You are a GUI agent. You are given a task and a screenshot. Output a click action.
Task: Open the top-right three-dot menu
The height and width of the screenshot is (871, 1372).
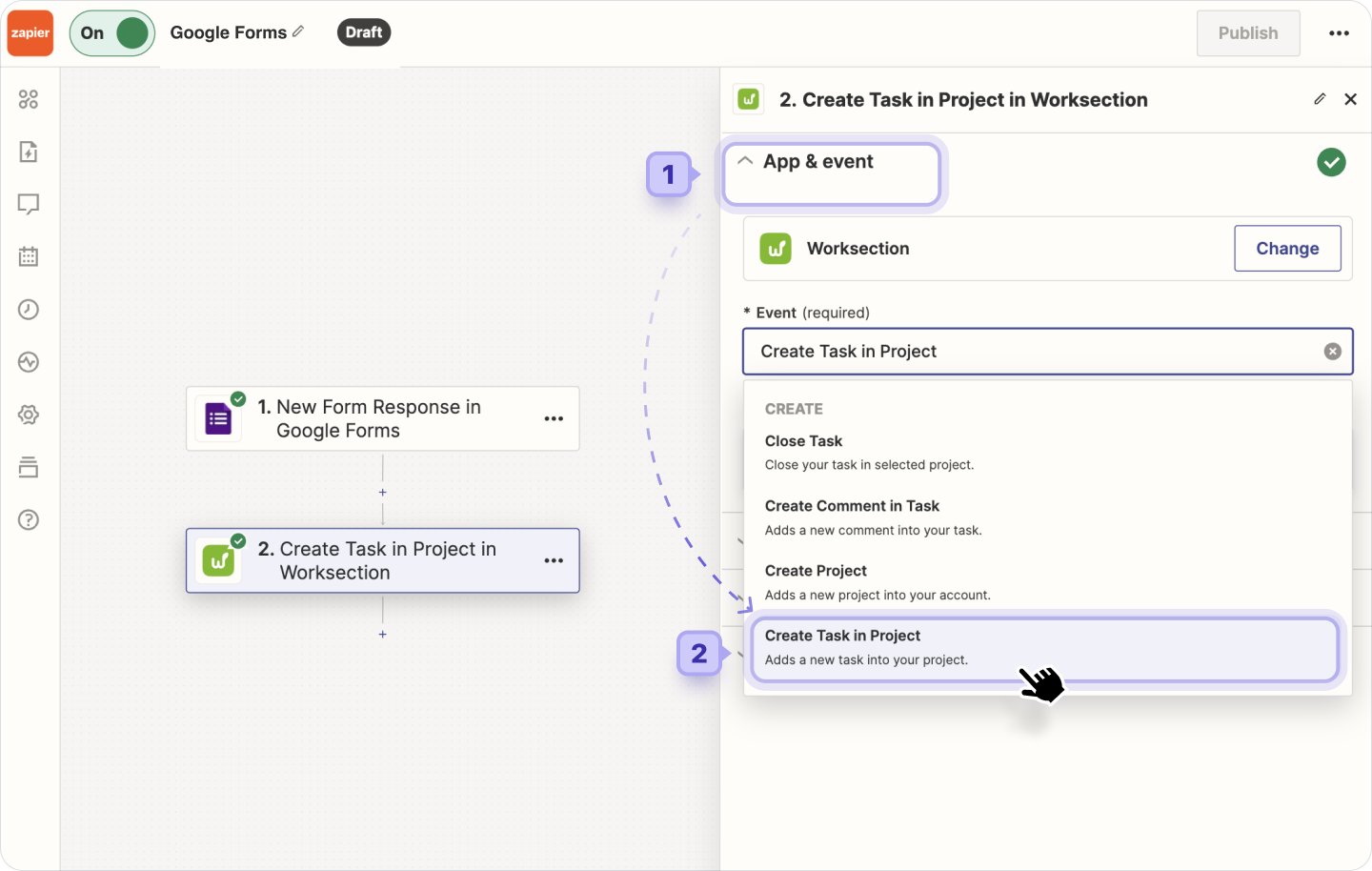1339,33
